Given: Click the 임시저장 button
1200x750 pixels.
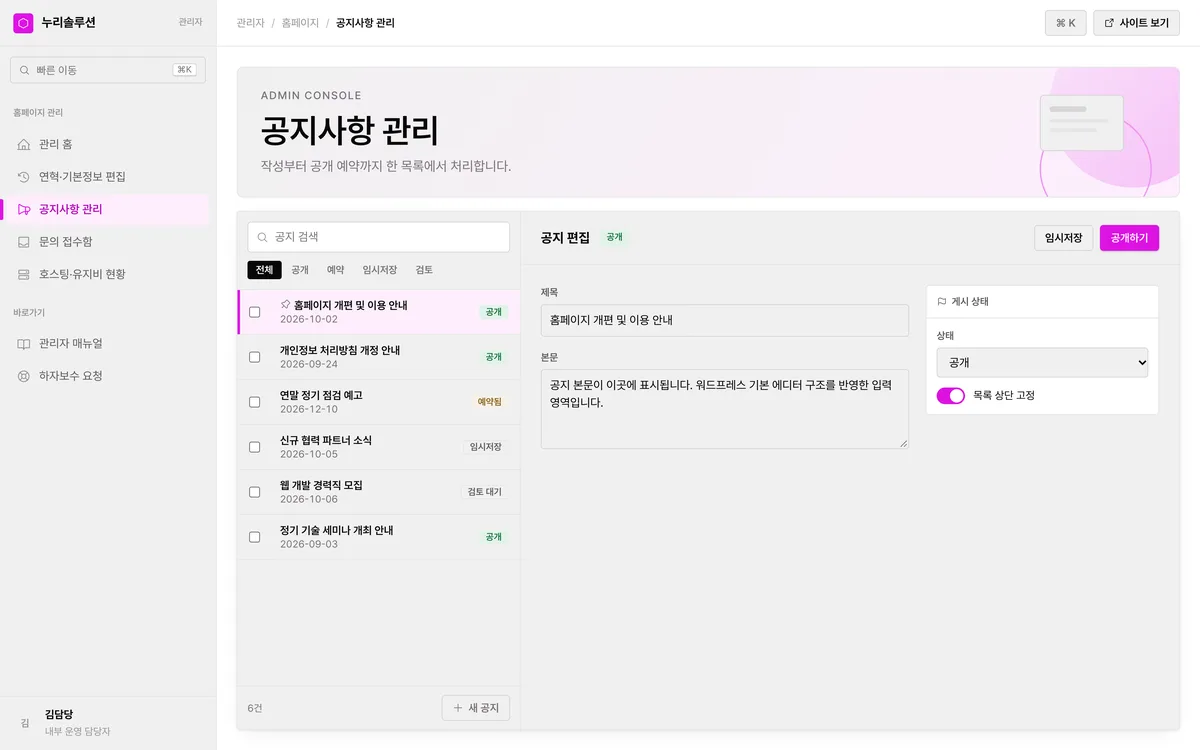Looking at the screenshot, I should coord(1063,238).
